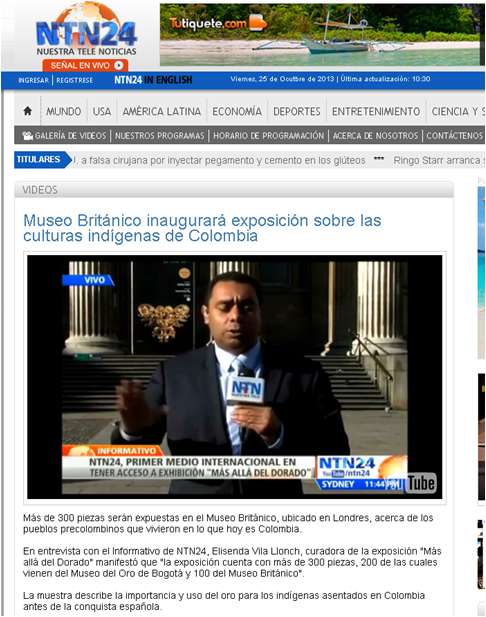Open the USA menu section
Viewport: 486px width, 617px height.
[102, 111]
